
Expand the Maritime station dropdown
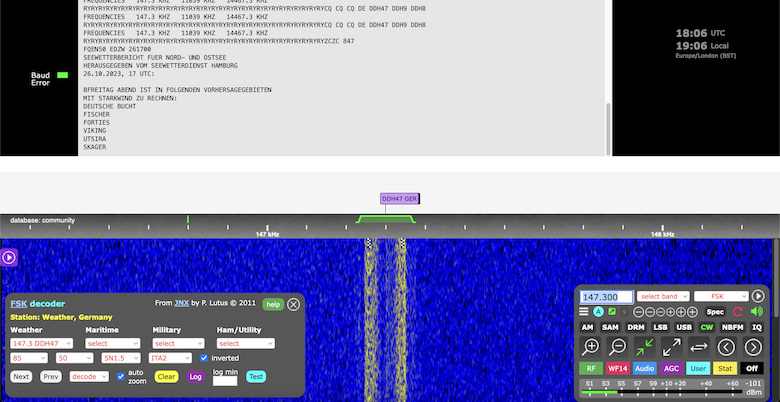[110, 343]
